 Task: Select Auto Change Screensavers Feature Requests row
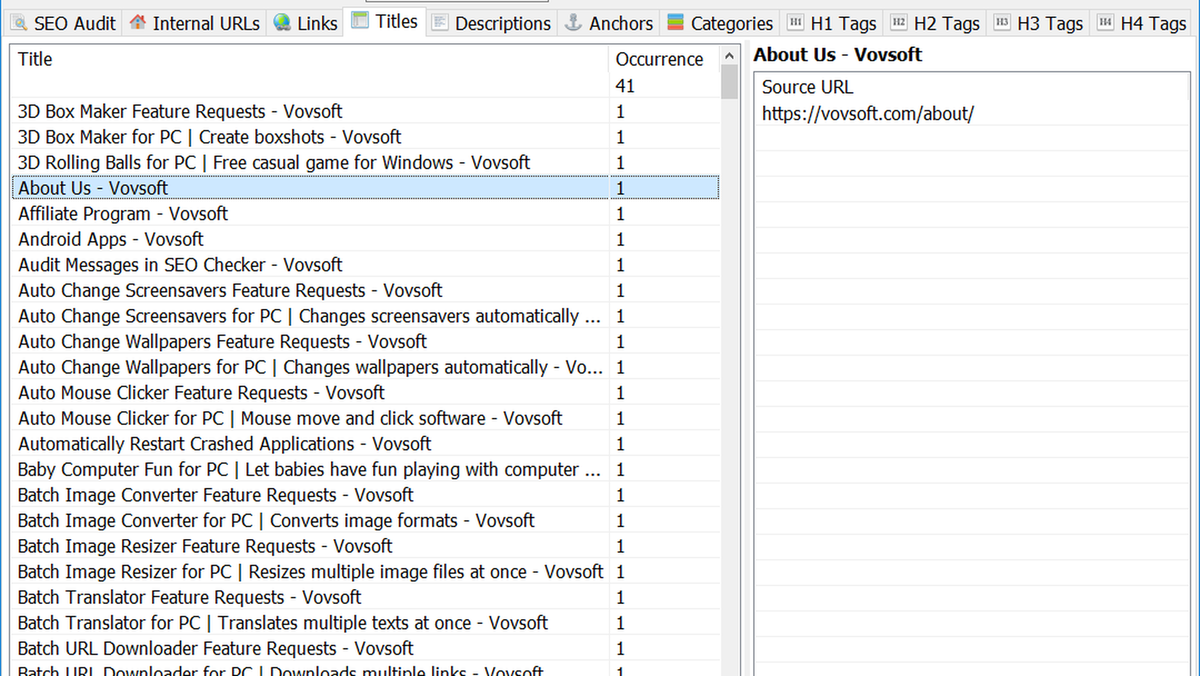click(365, 290)
